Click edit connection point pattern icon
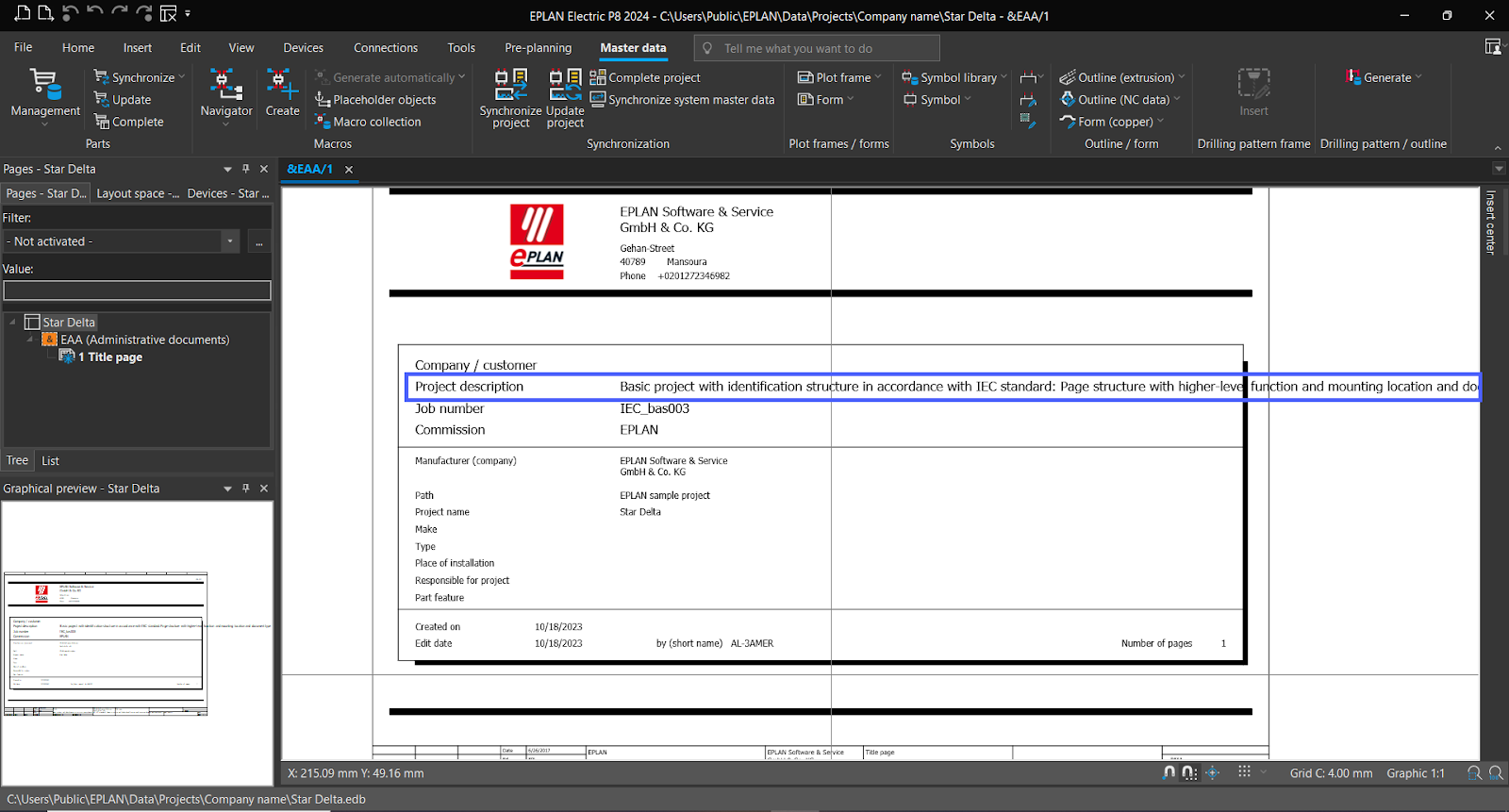Screen dimensions: 1509x812 [x=1029, y=99]
